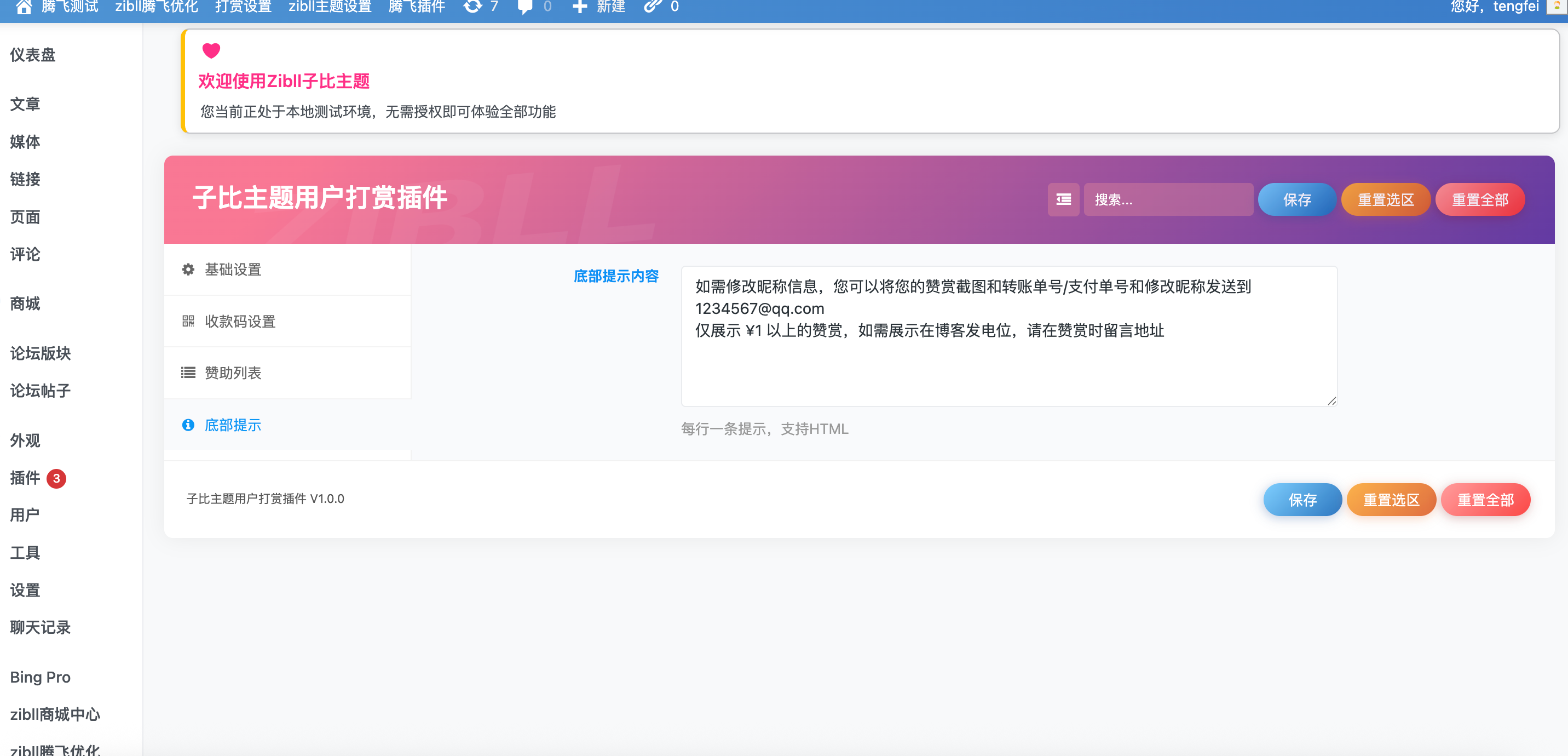Expand the 设置 sidebar menu
The width and height of the screenshot is (1568, 756).
[x=24, y=589]
